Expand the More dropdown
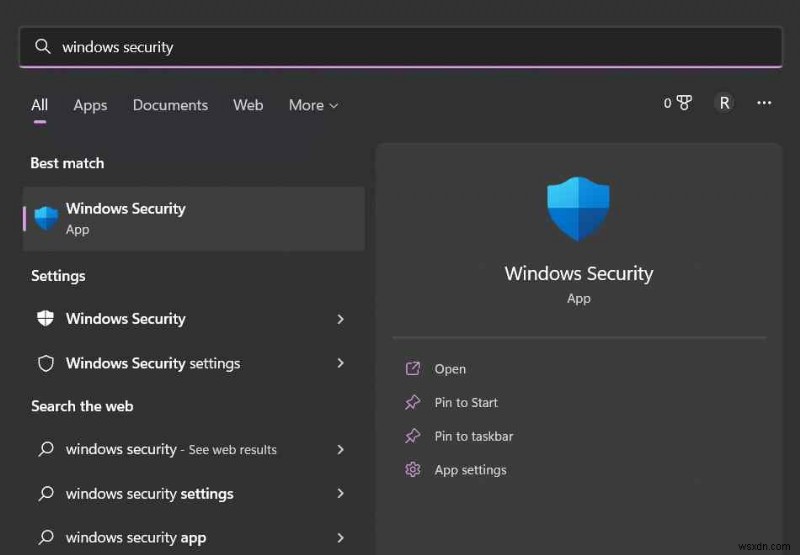Screen dimensions: 800x555 point(313,105)
